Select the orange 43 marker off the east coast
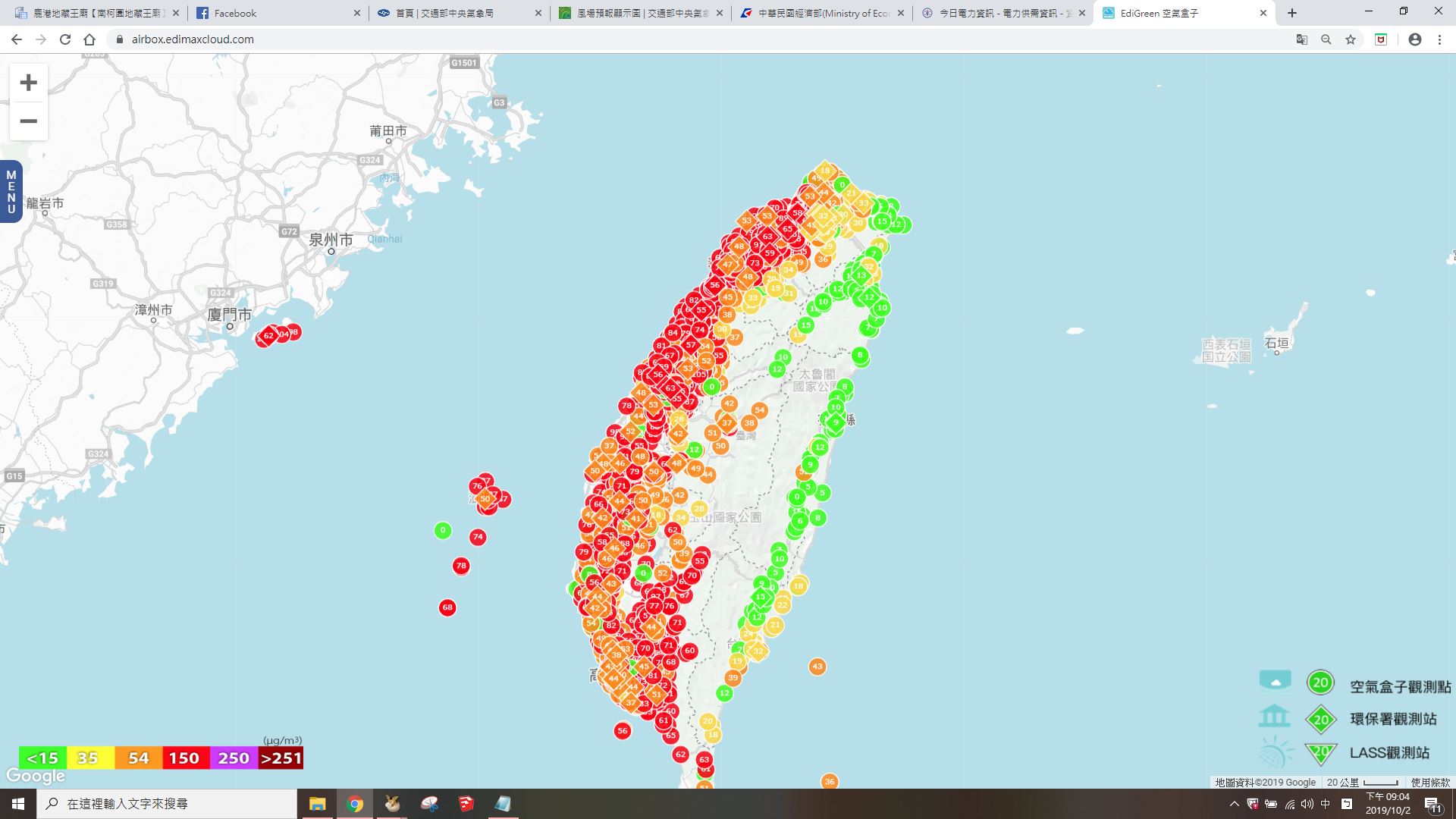 click(817, 667)
